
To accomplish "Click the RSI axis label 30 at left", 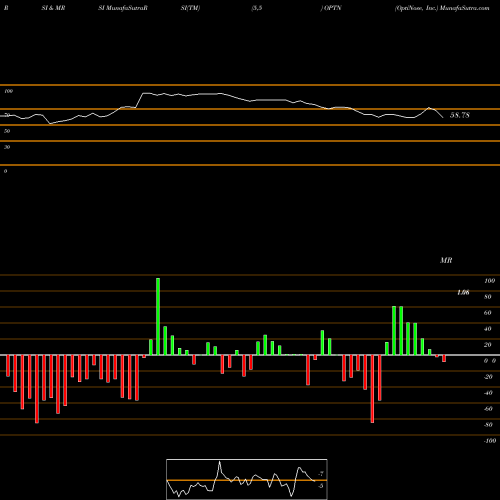I will tap(7, 147).
